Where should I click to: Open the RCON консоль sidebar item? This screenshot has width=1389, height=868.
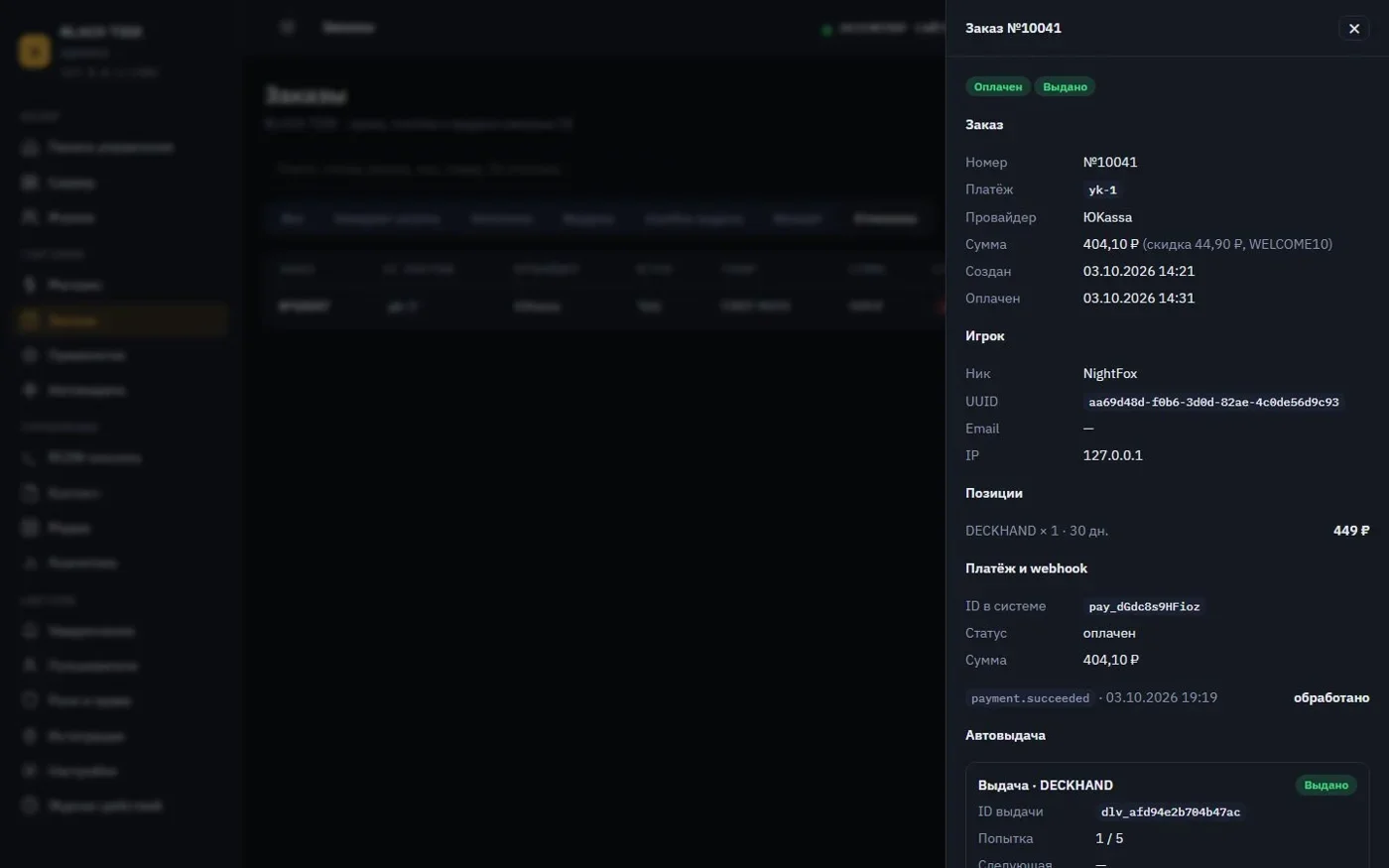123,457
